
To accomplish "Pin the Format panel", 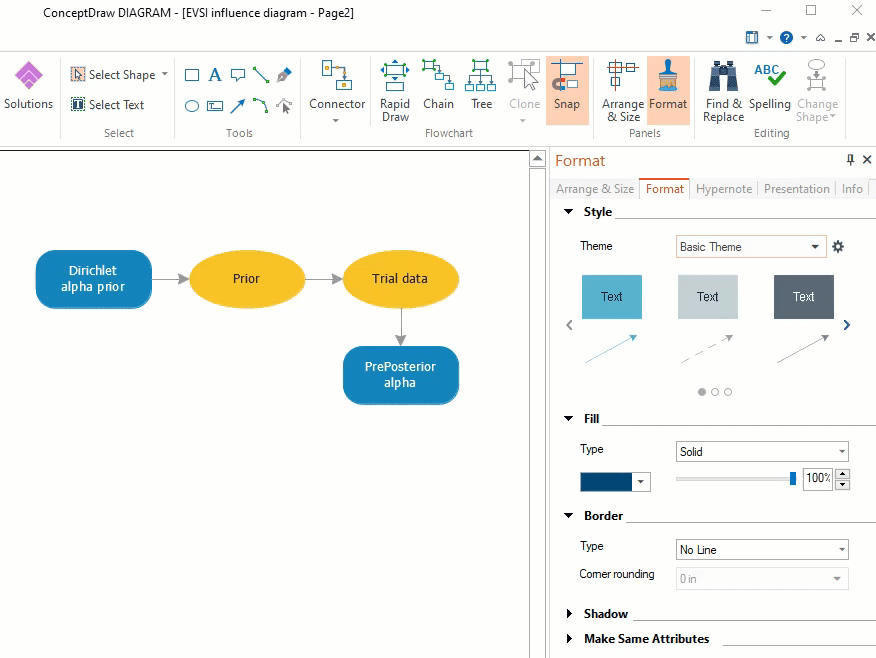I will click(850, 160).
